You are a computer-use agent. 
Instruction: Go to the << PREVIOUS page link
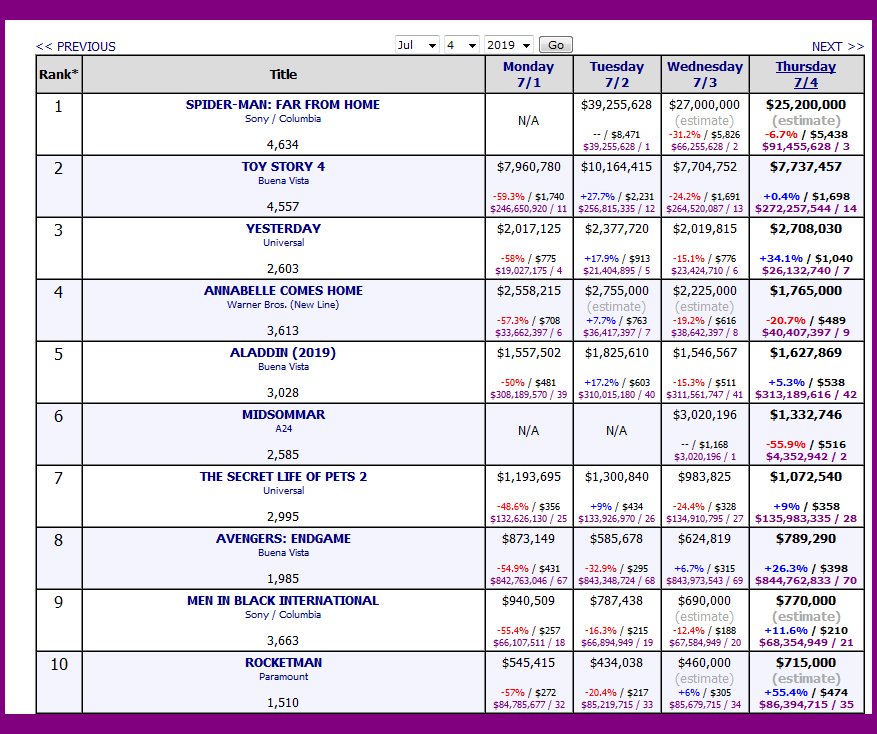tap(76, 47)
